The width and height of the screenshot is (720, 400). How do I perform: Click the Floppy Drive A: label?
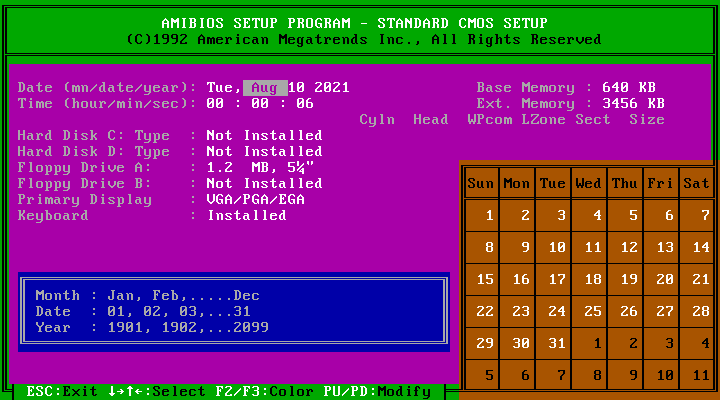point(84,168)
